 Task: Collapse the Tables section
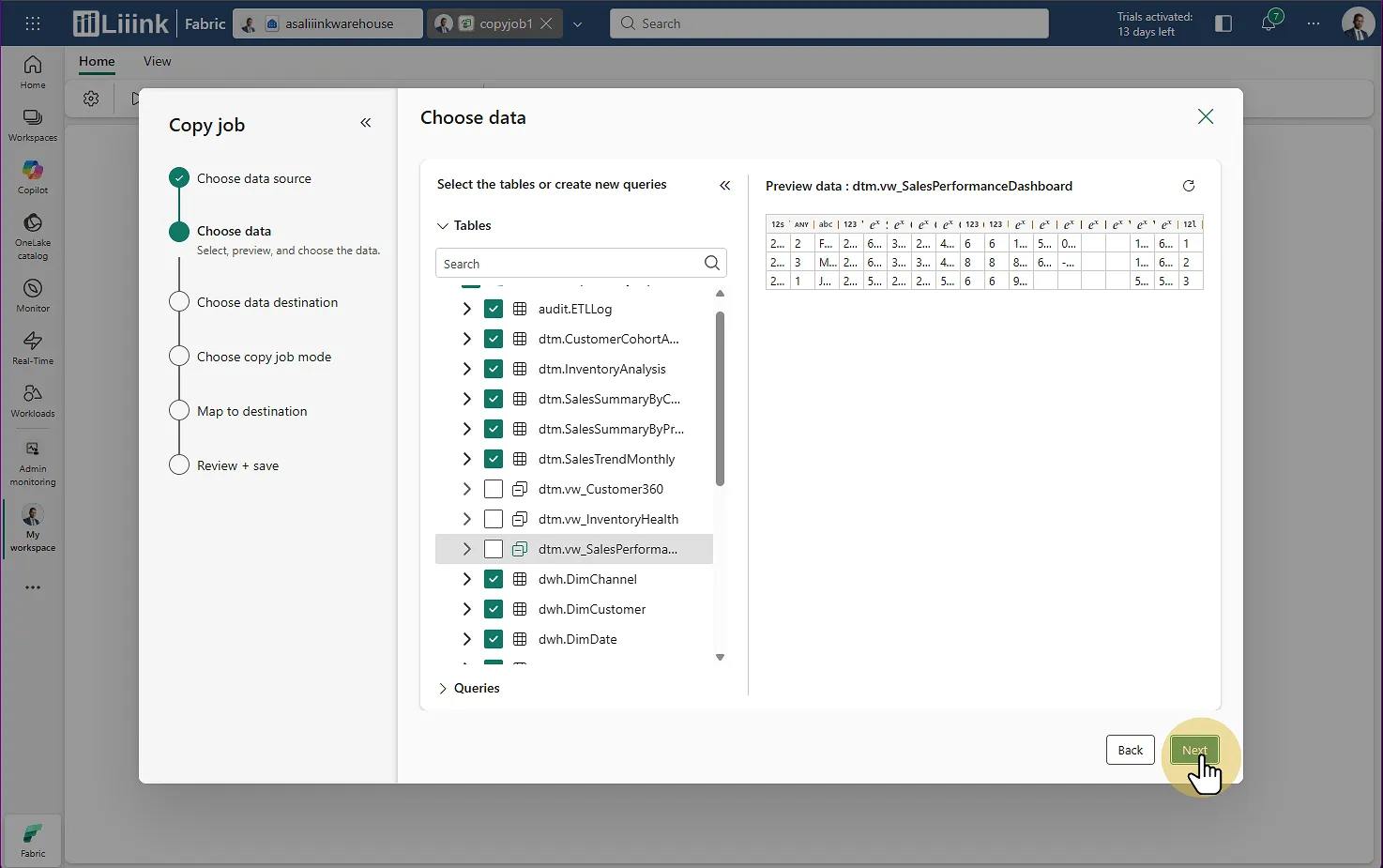(x=443, y=226)
